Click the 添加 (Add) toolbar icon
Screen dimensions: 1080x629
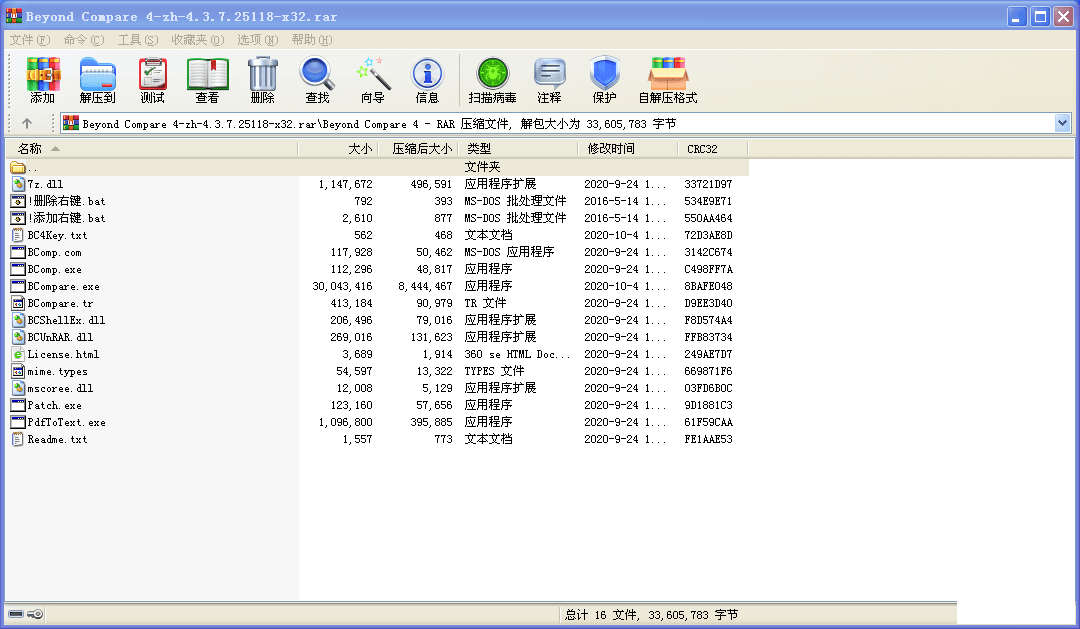click(43, 74)
